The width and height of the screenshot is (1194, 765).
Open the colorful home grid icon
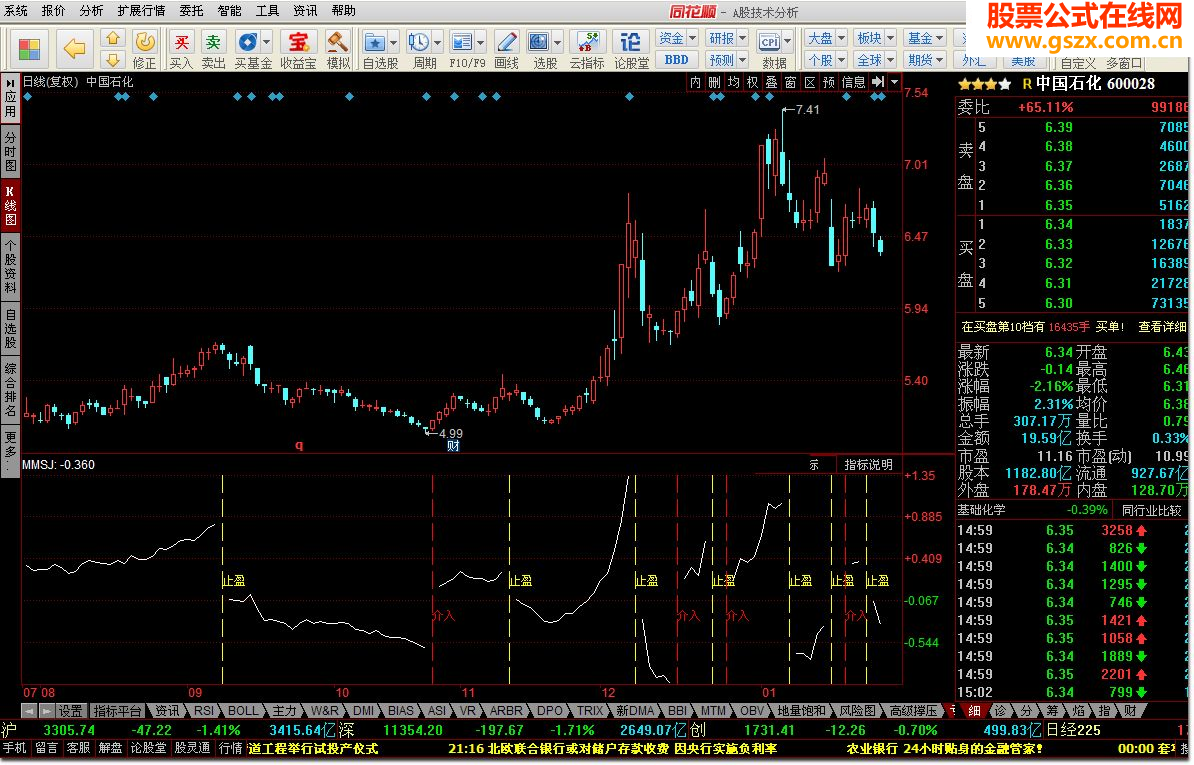click(x=29, y=49)
